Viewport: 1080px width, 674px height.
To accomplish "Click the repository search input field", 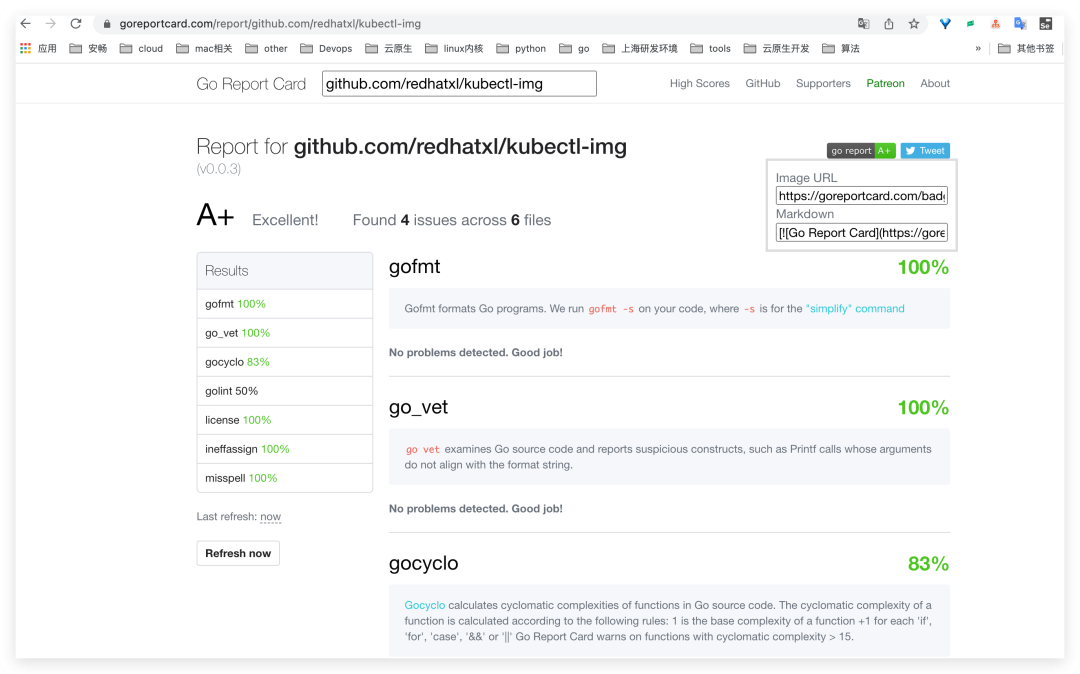I will [459, 84].
